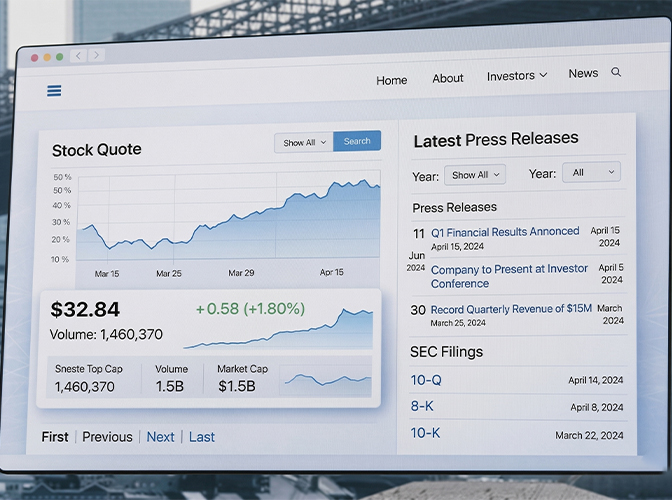
Task: Click the search magnifier icon in navbar
Action: pos(616,73)
